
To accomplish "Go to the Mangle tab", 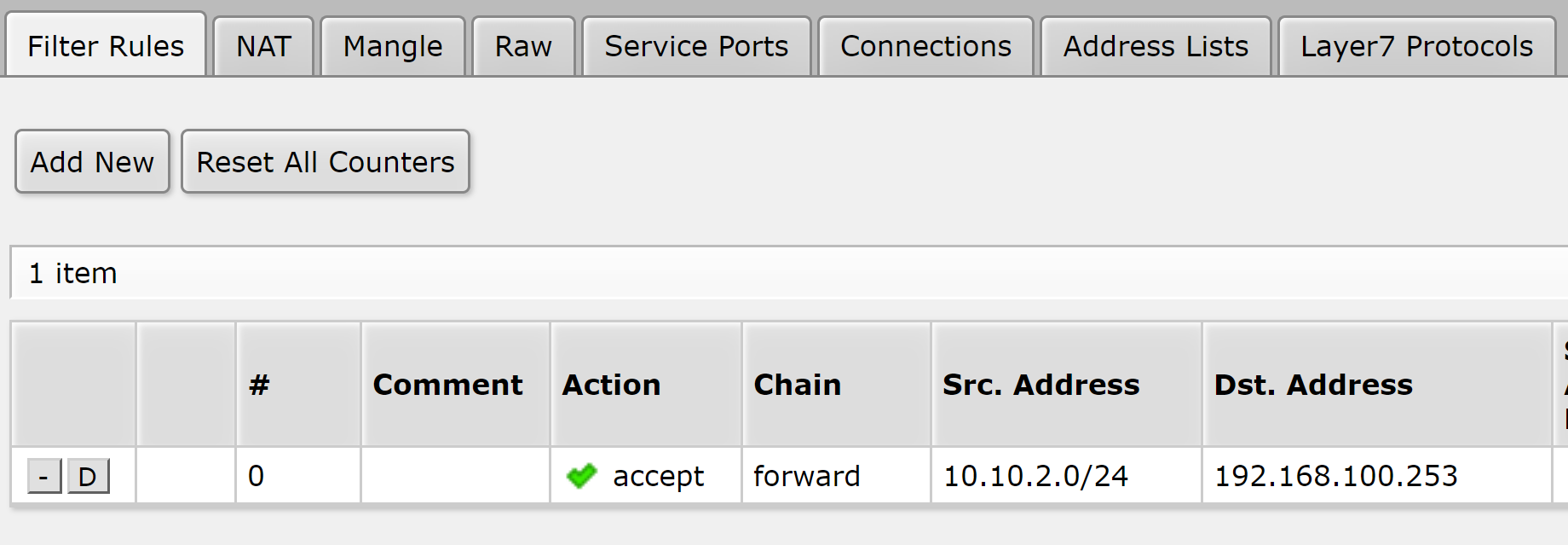I will coord(393,46).
